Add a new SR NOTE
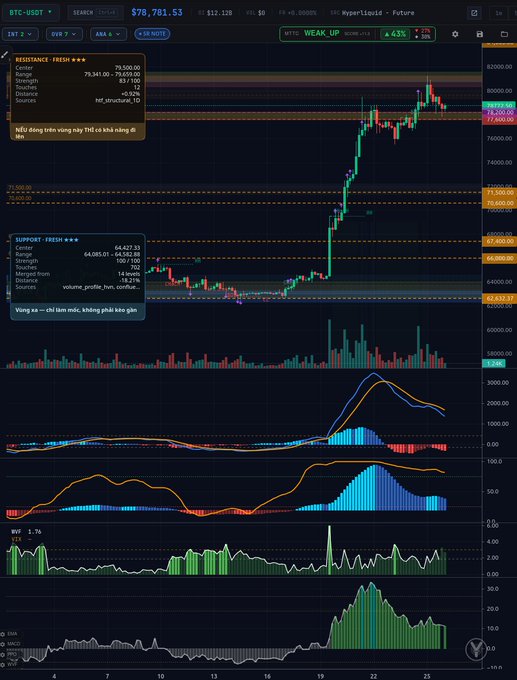The width and height of the screenshot is (517, 680). (x=152, y=34)
